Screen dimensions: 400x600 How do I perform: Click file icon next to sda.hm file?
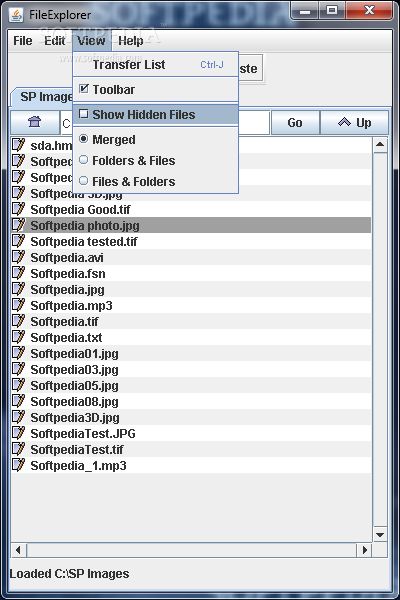(x=18, y=145)
